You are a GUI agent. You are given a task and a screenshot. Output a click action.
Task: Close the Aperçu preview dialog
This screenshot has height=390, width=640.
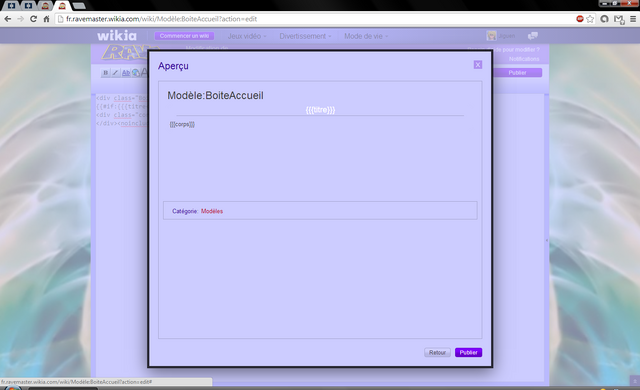tap(478, 65)
